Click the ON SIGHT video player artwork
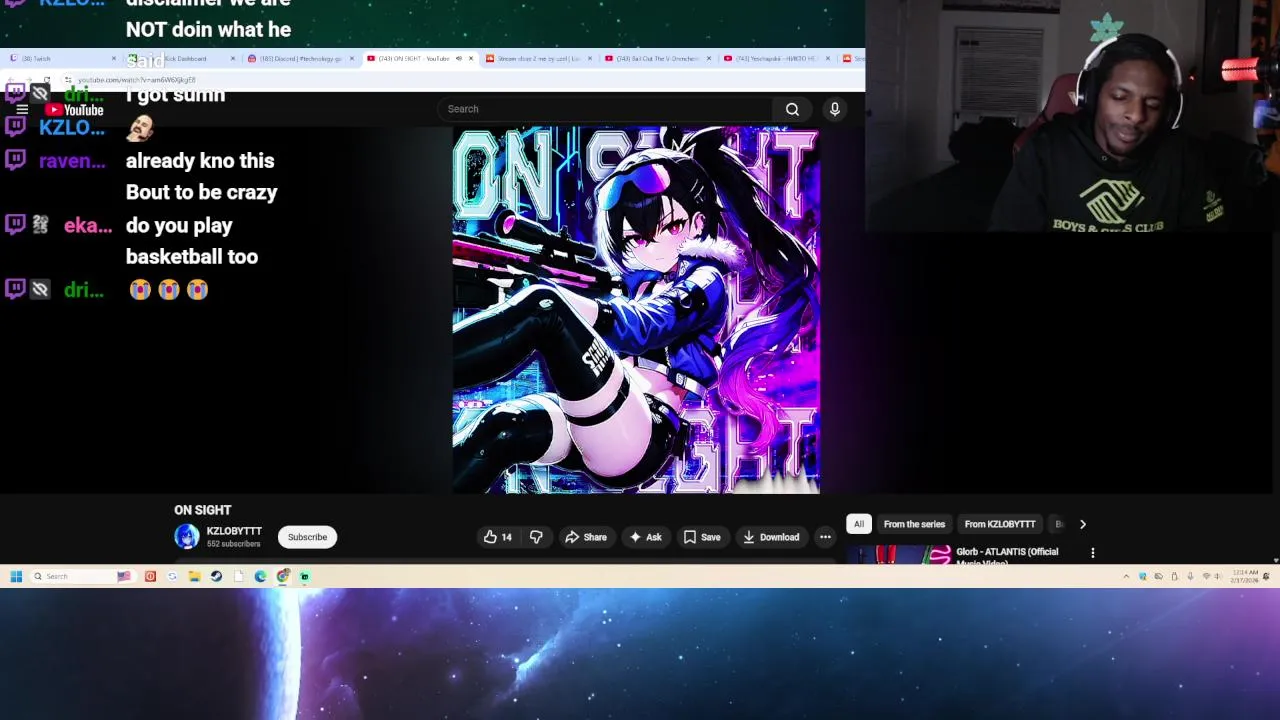The image size is (1280, 720). (x=636, y=310)
